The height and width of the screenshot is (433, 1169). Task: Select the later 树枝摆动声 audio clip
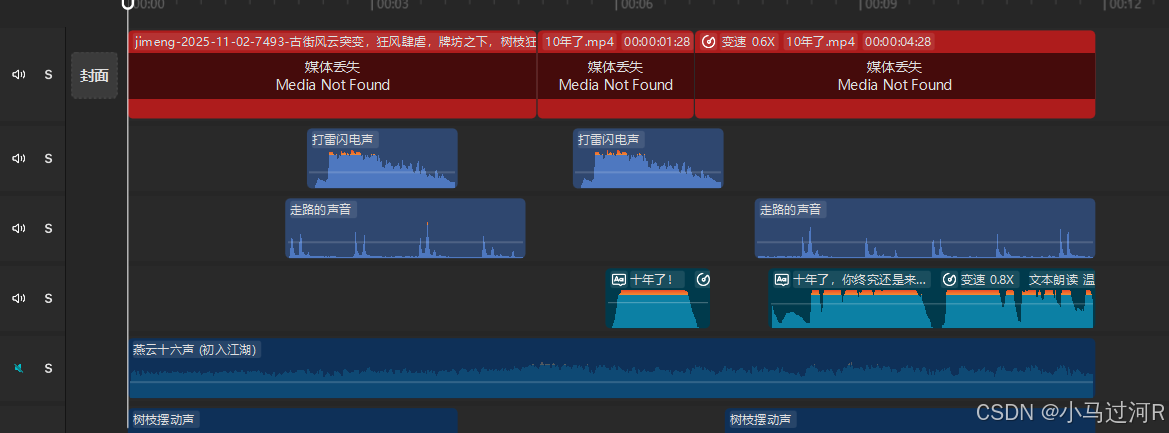click(910, 420)
